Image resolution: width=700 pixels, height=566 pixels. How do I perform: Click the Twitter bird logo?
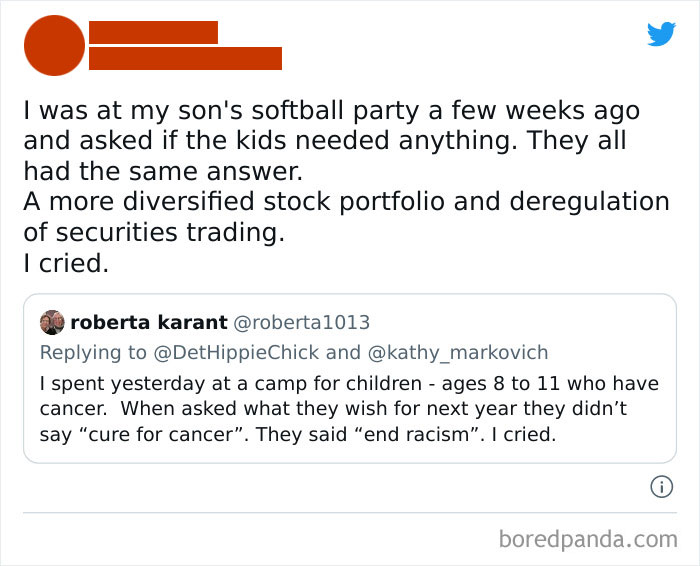pos(661,34)
